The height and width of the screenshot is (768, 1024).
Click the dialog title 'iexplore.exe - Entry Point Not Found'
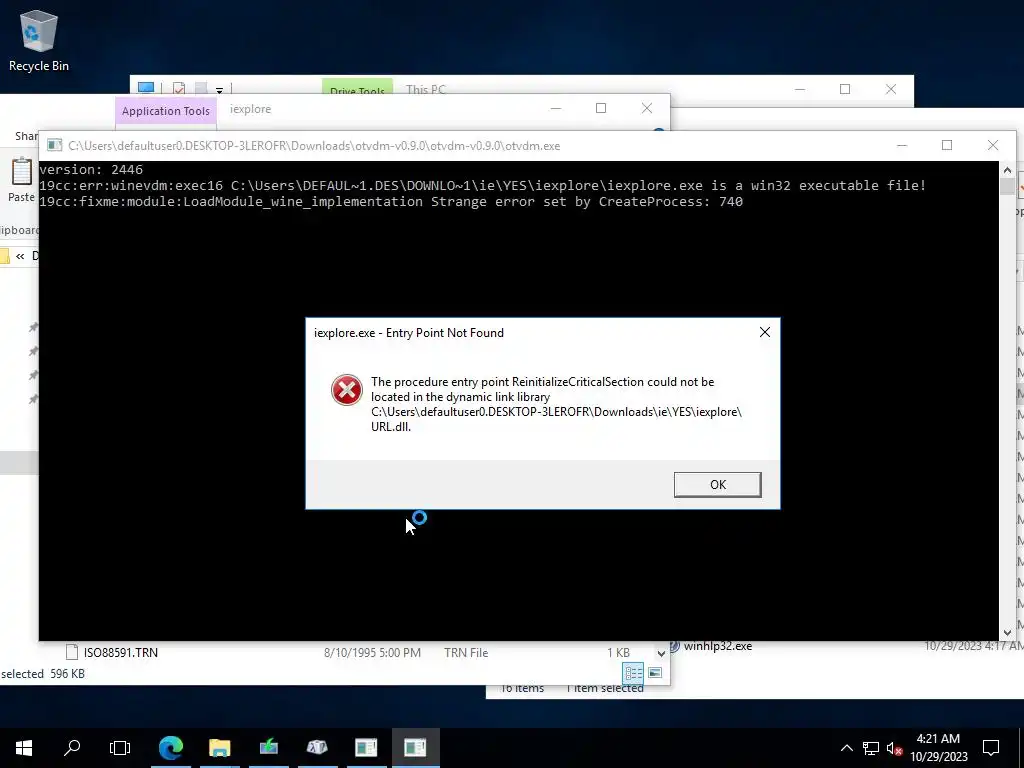[409, 333]
